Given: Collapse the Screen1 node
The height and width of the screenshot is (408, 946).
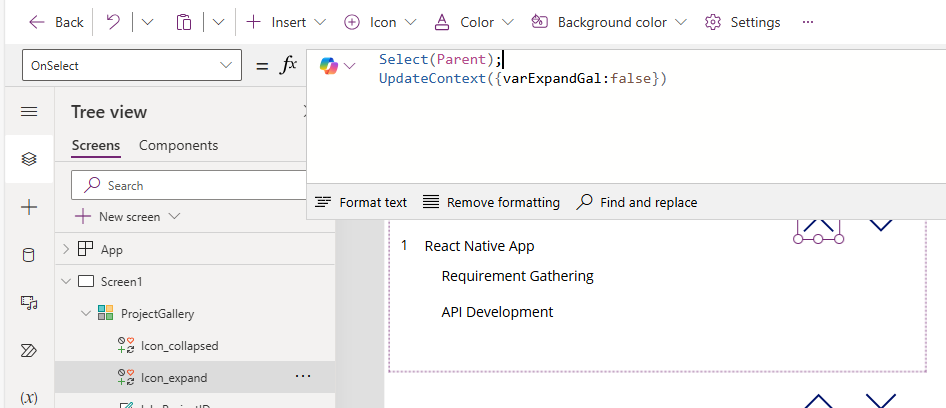Looking at the screenshot, I should tap(66, 281).
